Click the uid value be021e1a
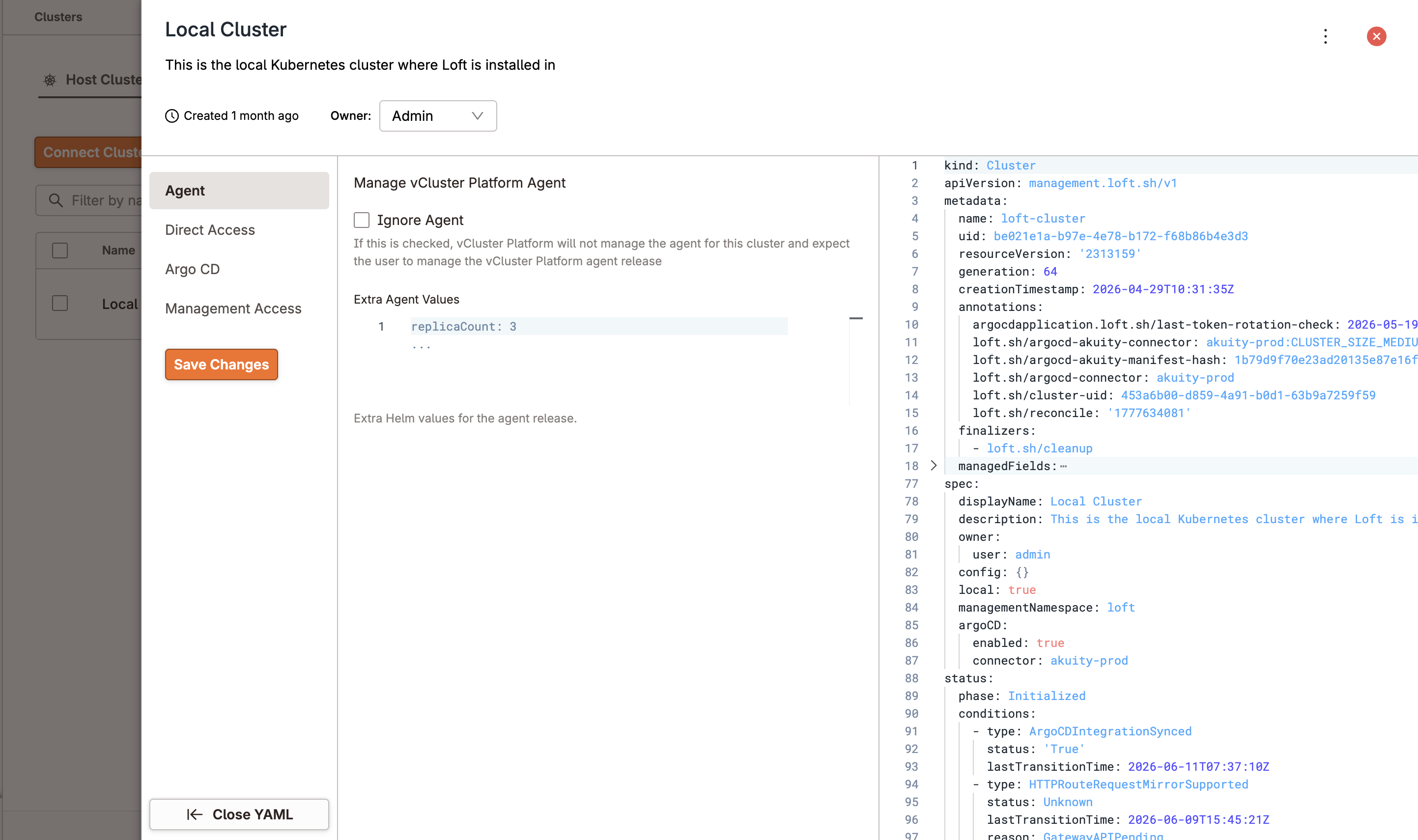 (x=1121, y=236)
